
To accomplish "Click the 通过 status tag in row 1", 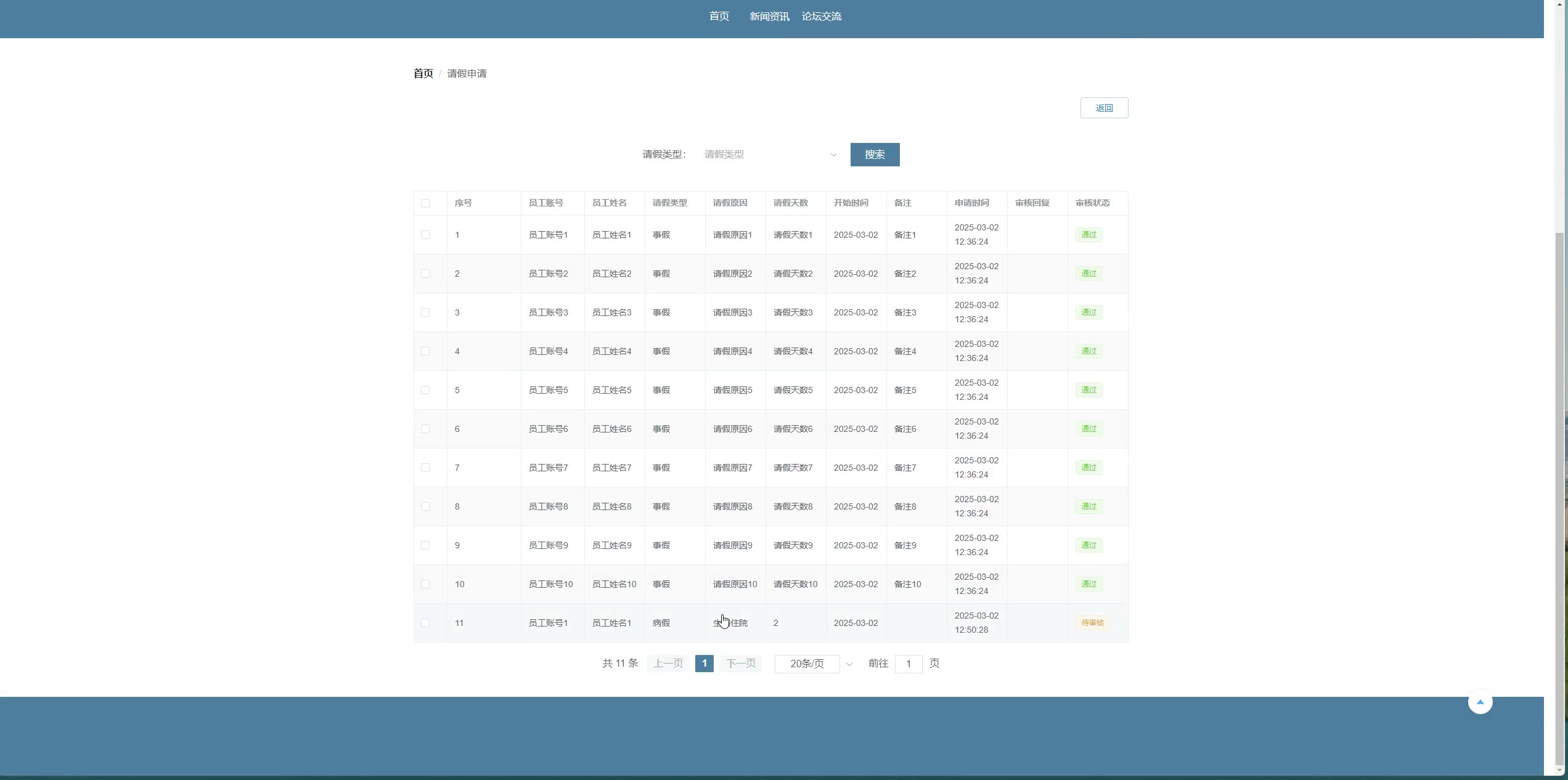I will [1088, 235].
